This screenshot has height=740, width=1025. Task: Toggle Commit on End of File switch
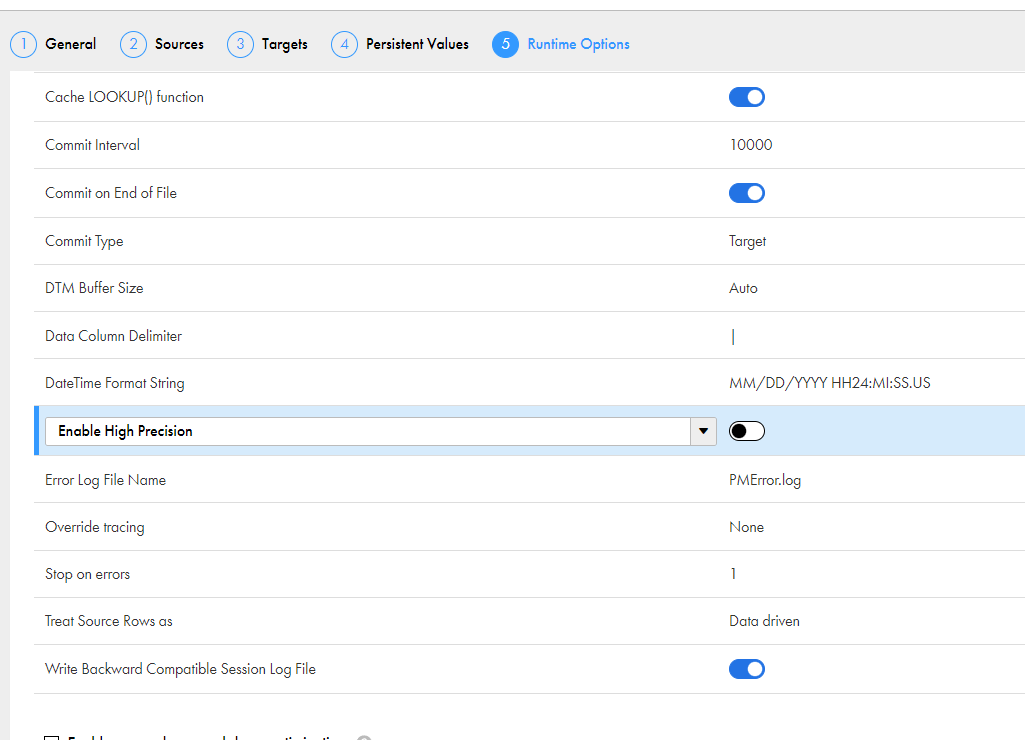[x=747, y=193]
